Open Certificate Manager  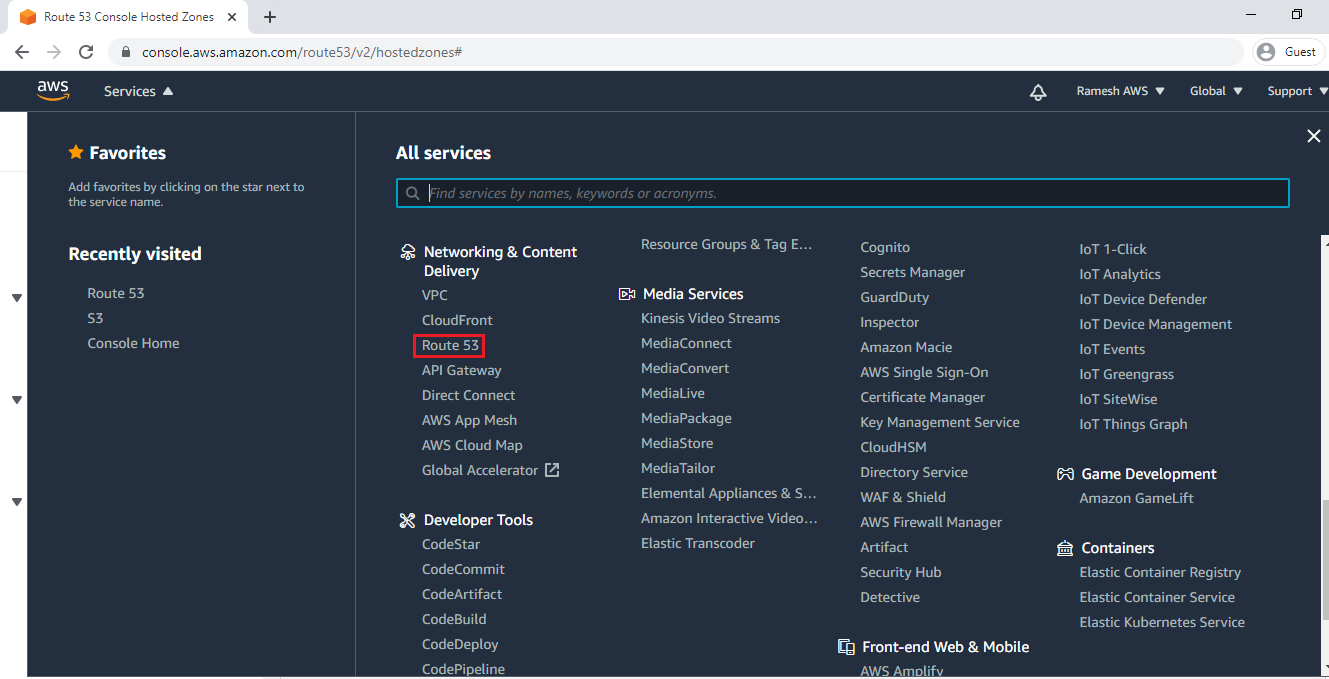click(923, 397)
